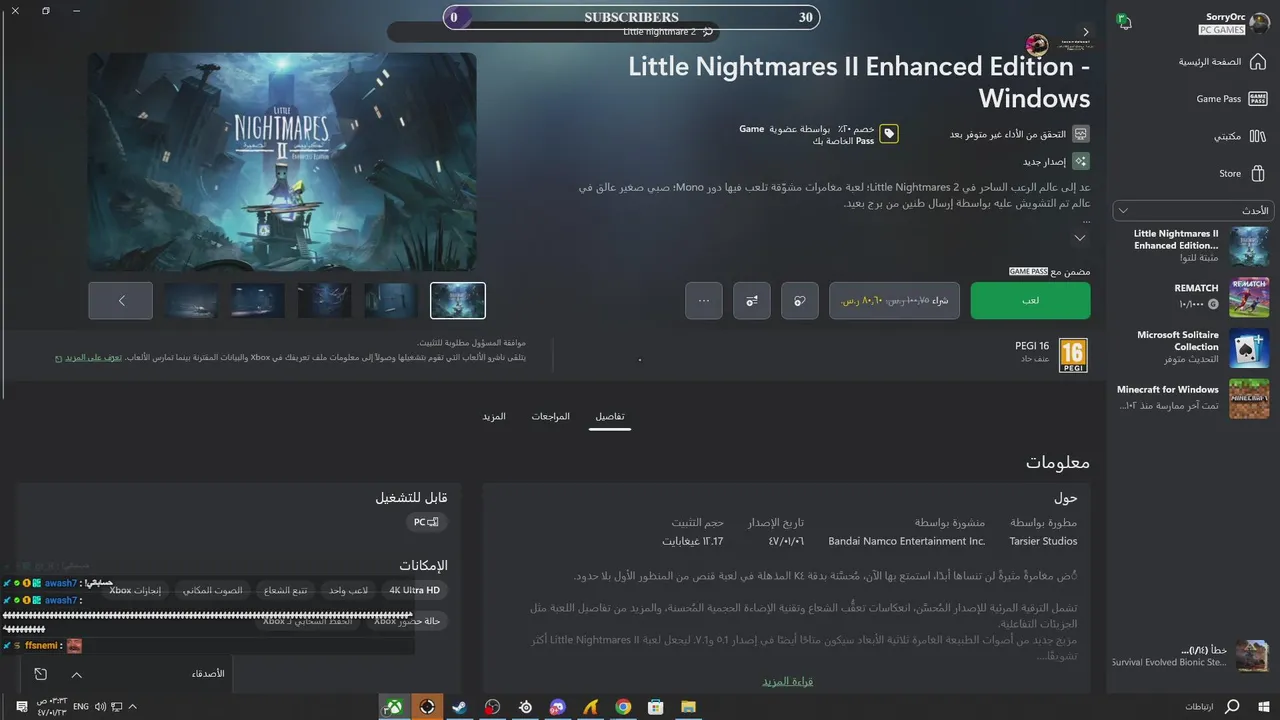The height and width of the screenshot is (720, 1280).
Task: Open the green notifications icon near profile
Action: (1124, 22)
